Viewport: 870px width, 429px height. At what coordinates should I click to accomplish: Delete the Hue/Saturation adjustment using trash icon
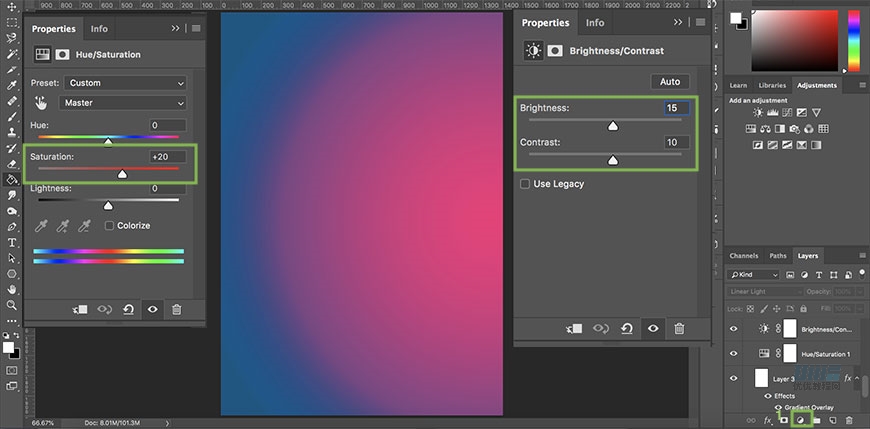coord(177,310)
